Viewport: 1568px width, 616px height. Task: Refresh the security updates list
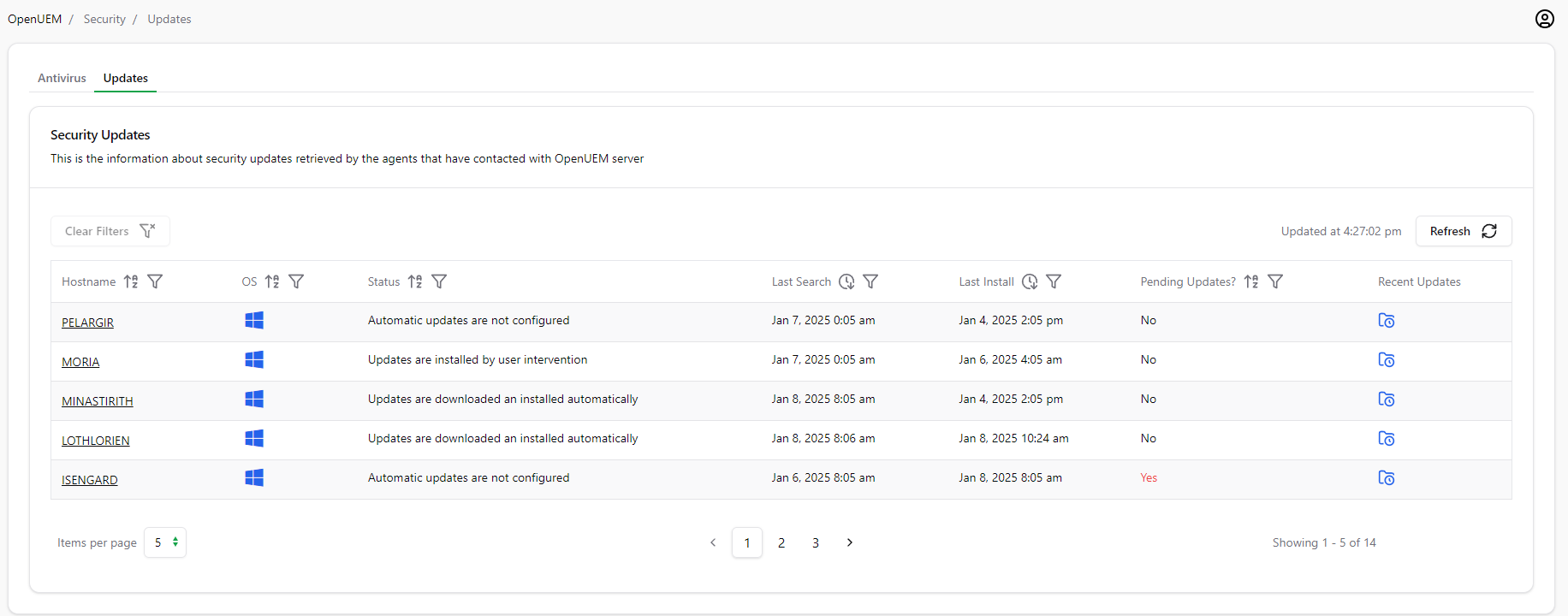(1464, 231)
